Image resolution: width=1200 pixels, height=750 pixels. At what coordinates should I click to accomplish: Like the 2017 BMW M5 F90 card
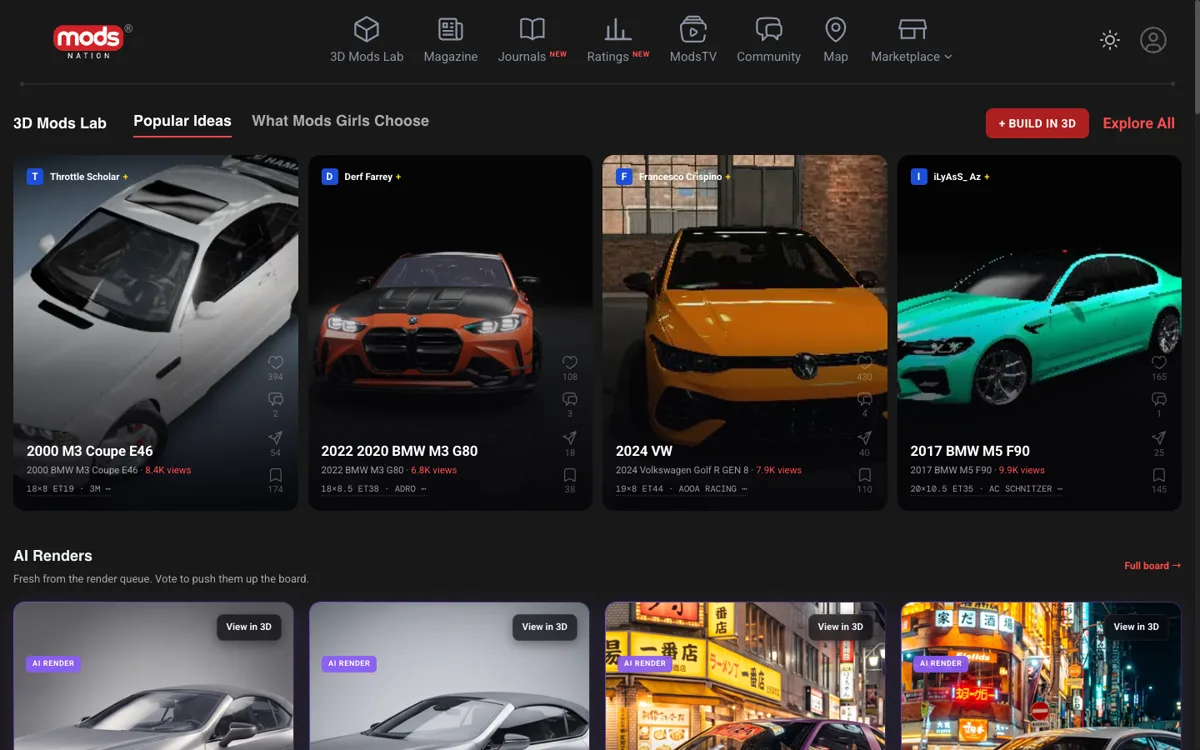pyautogui.click(x=1159, y=363)
